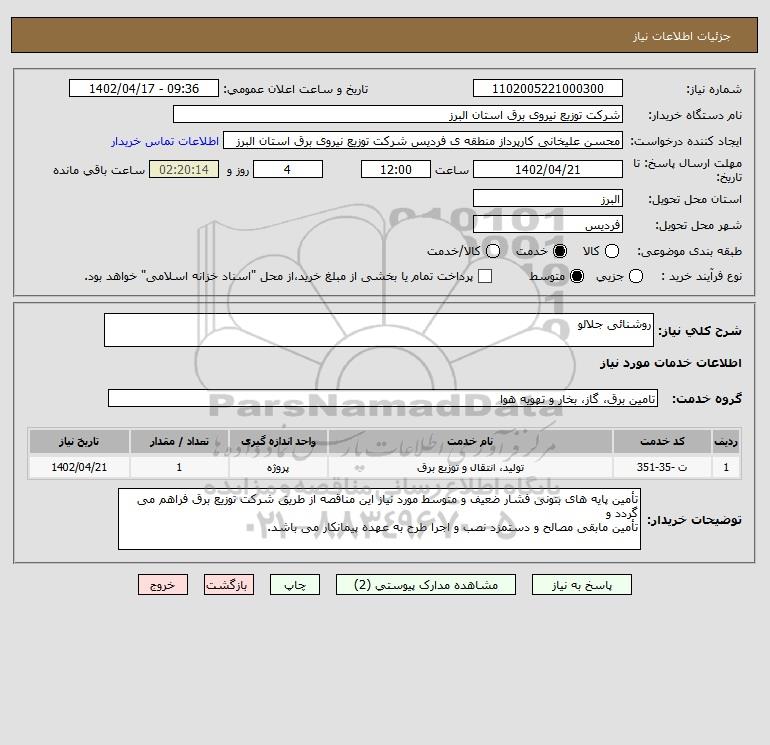The width and height of the screenshot is (770, 745).
Task: Click the خروج exit button
Action: click(163, 585)
